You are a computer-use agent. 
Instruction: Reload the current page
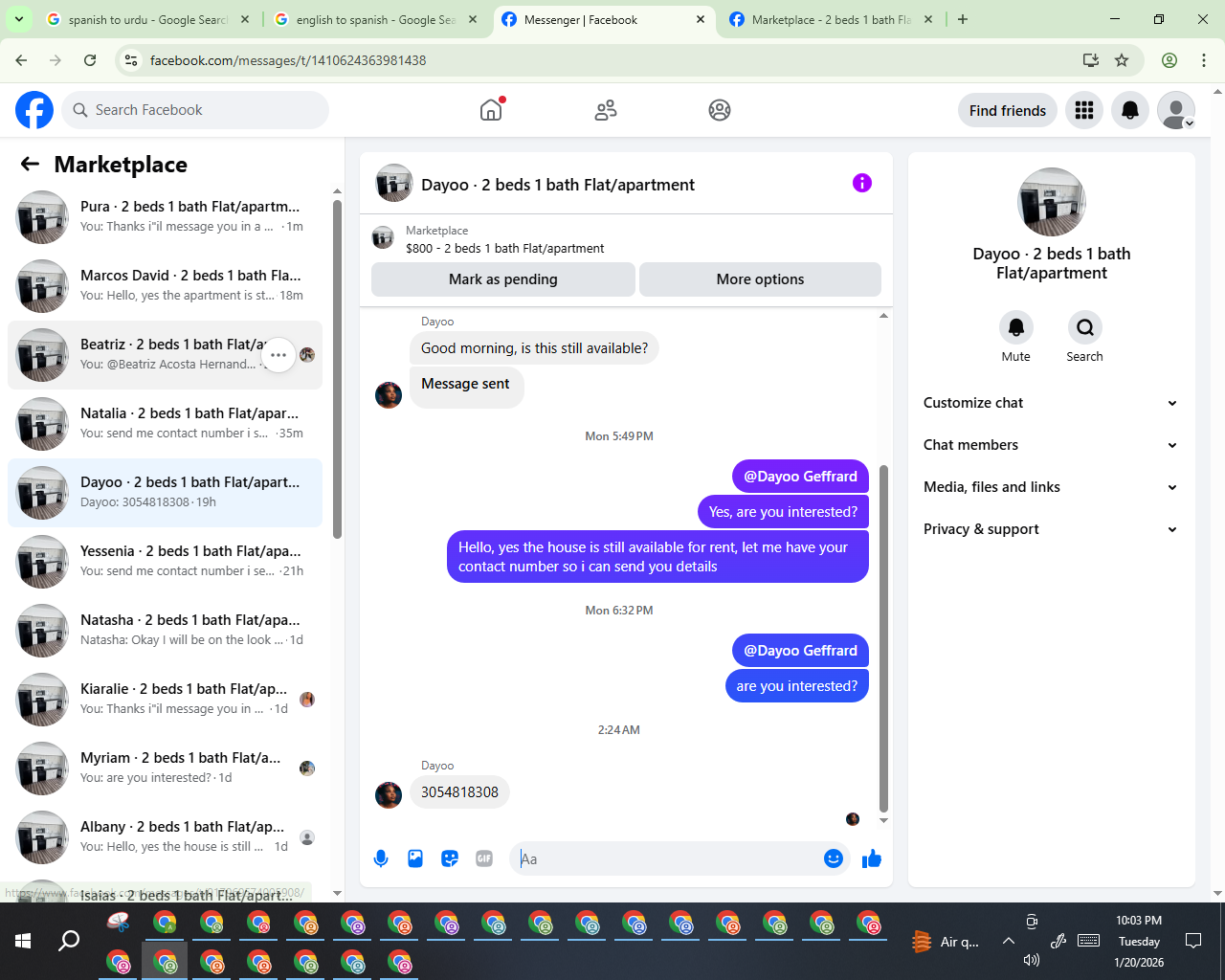tap(90, 60)
